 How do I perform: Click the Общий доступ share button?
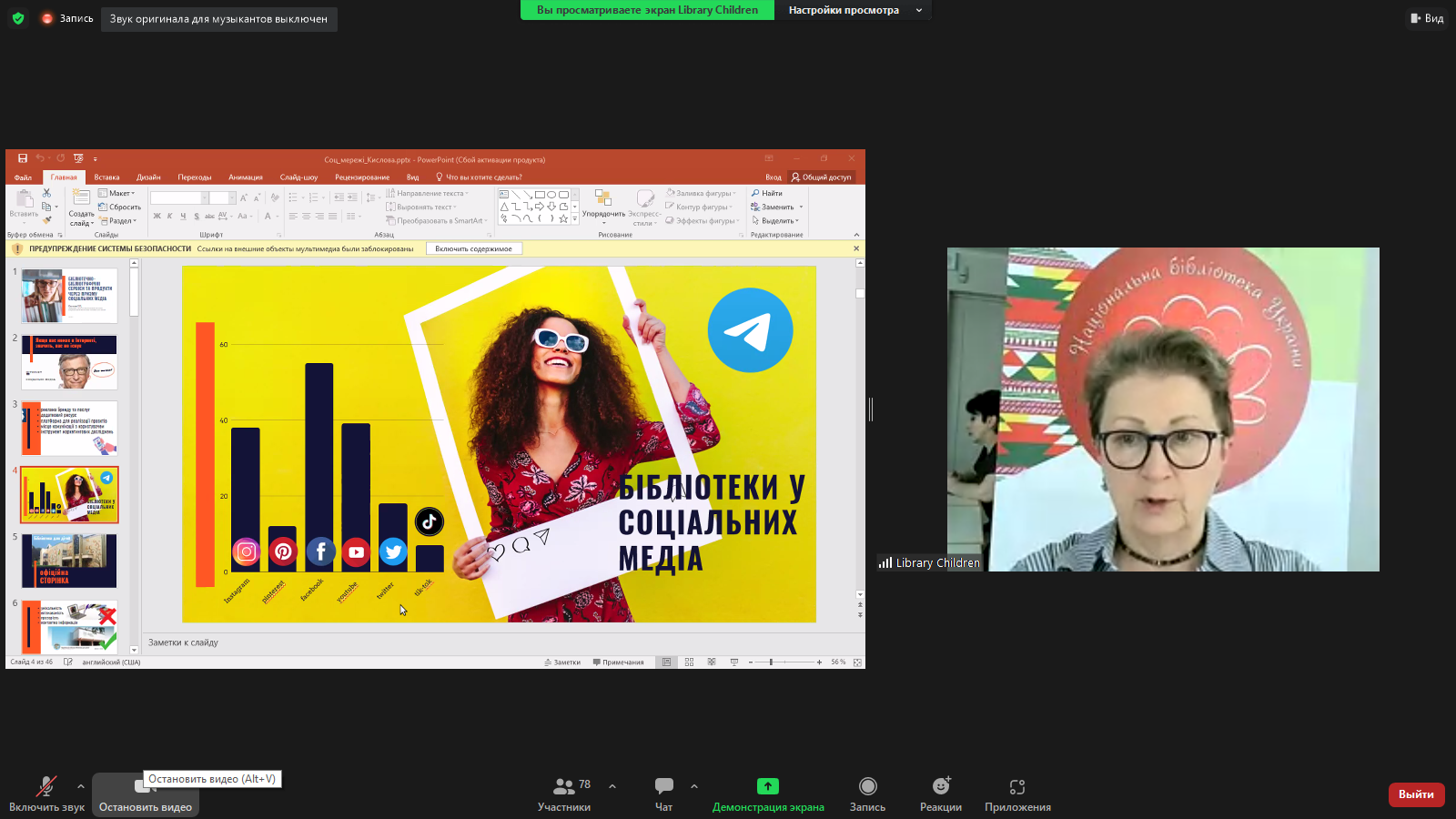click(x=821, y=177)
